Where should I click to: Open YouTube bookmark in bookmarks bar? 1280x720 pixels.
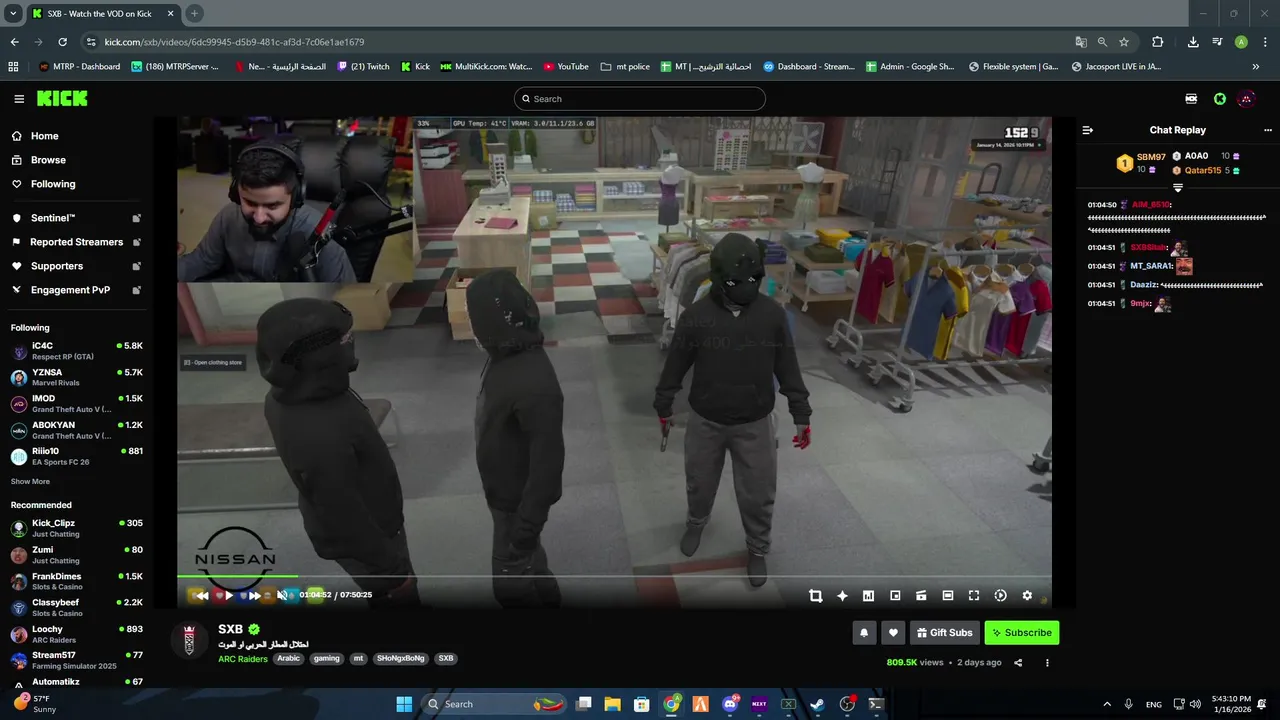566,67
